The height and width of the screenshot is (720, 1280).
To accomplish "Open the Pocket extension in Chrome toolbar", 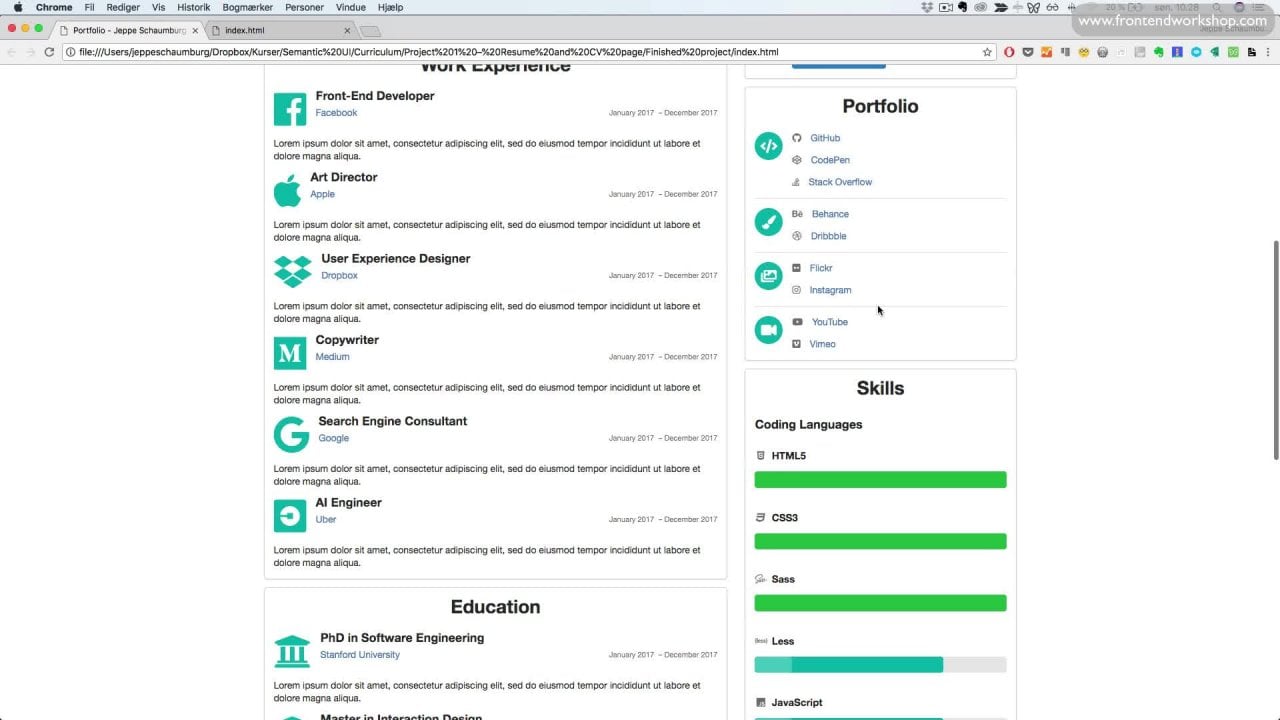I will [1028, 52].
